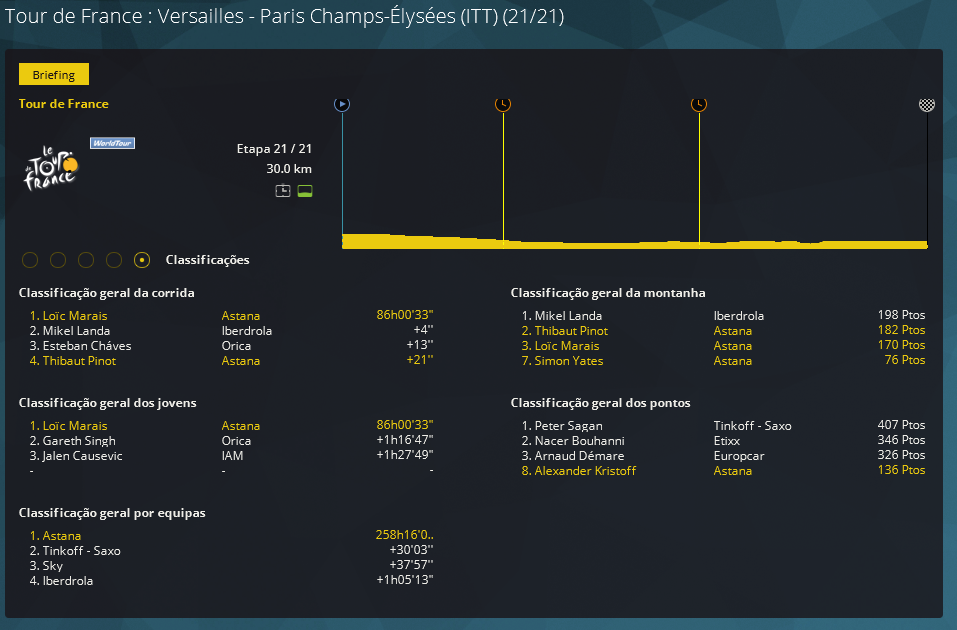The image size is (957, 630).
Task: Click the Classificação geral dos pontos heading
Action: [601, 403]
